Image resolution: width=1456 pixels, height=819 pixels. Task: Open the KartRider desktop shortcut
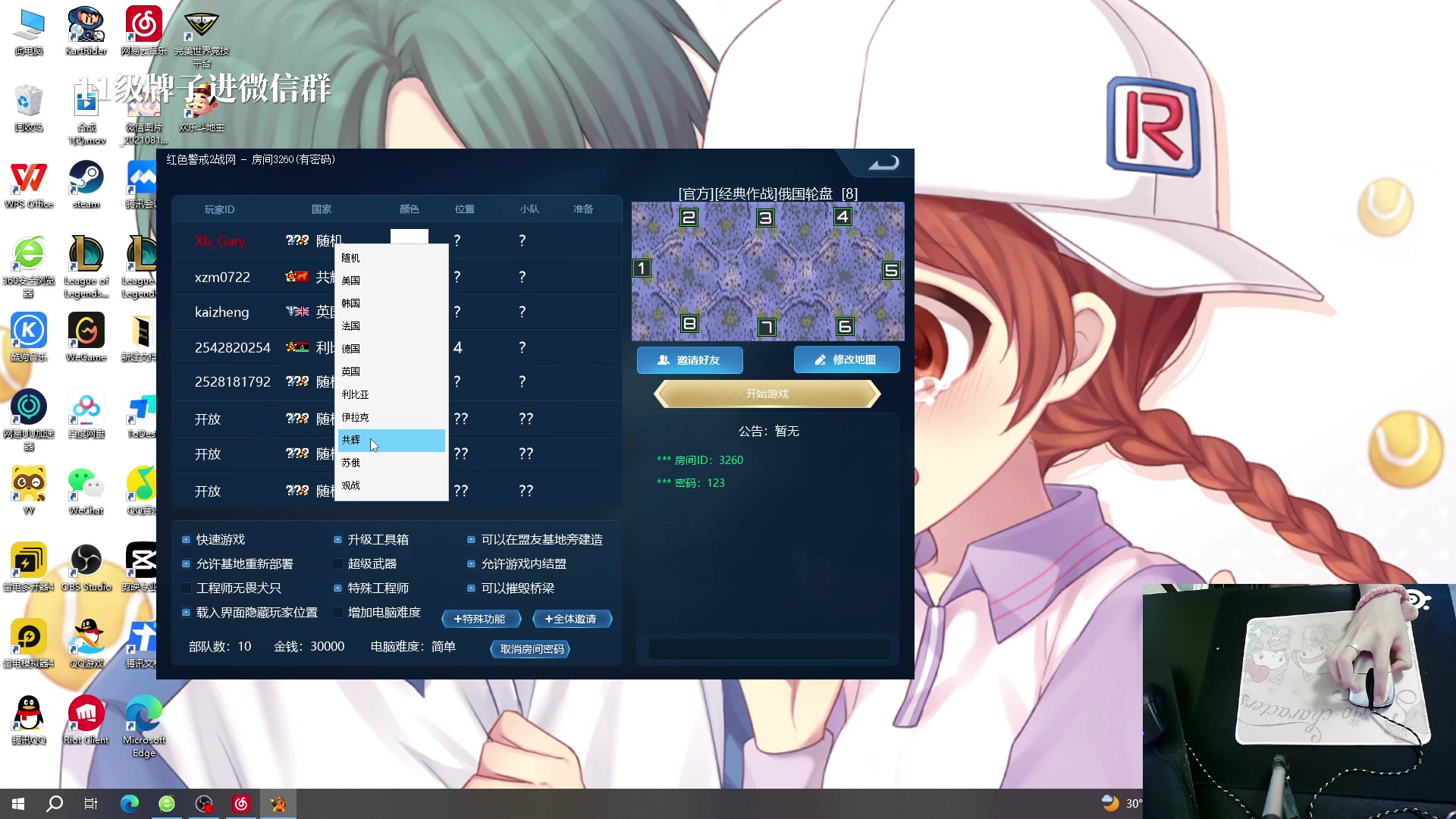[x=86, y=30]
